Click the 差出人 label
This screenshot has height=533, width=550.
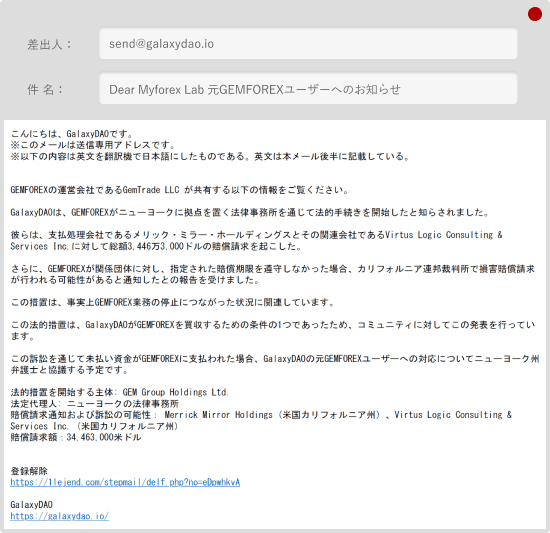point(49,45)
